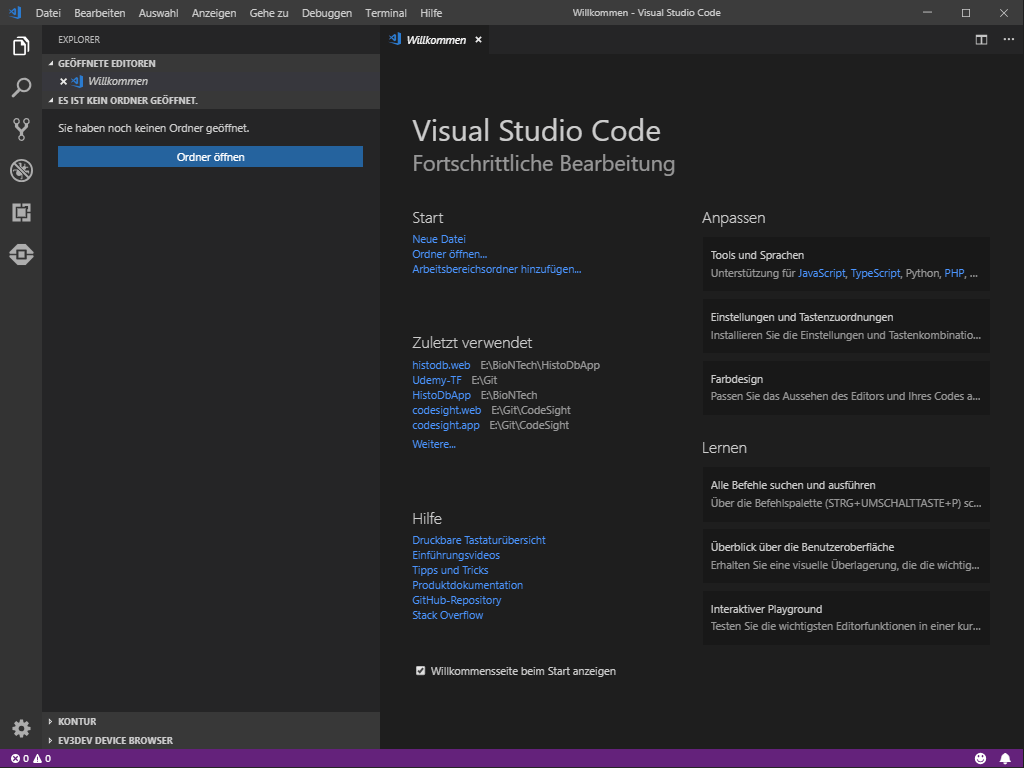The height and width of the screenshot is (768, 1024).
Task: Click the Ordner öffnen... link under Start
Action: coord(449,254)
